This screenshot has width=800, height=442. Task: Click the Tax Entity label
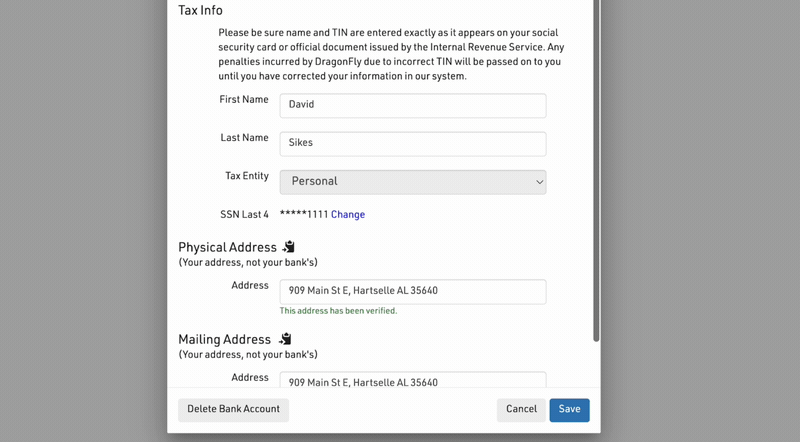coord(246,176)
